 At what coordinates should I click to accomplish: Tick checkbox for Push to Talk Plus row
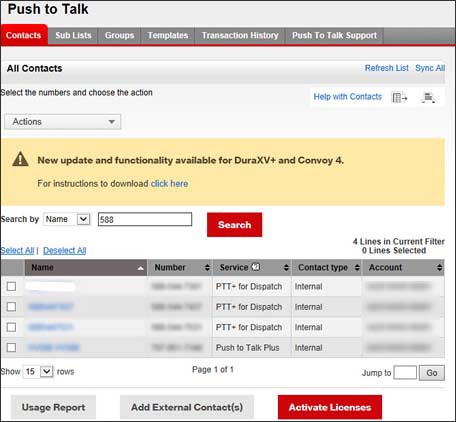11,347
